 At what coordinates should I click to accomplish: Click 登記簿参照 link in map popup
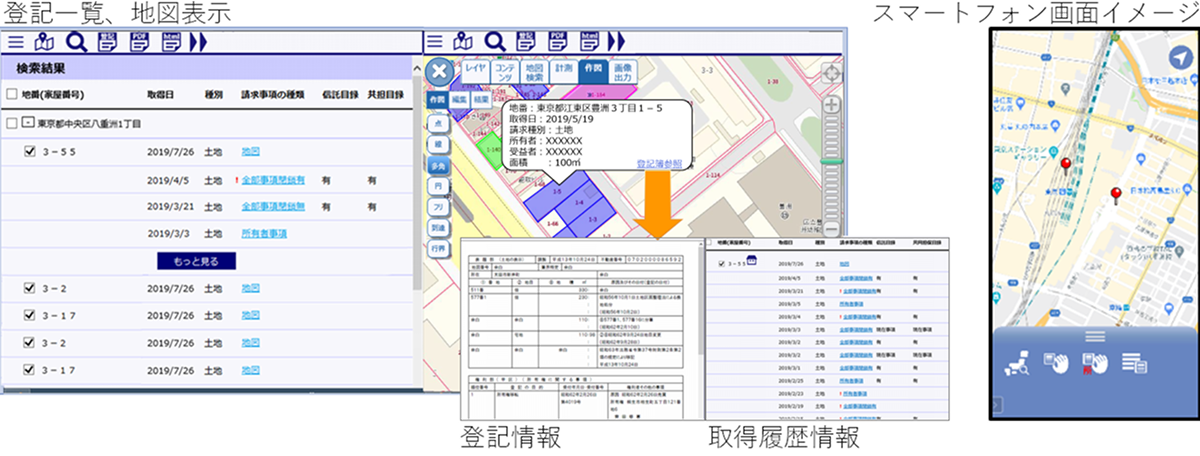pyautogui.click(x=659, y=163)
